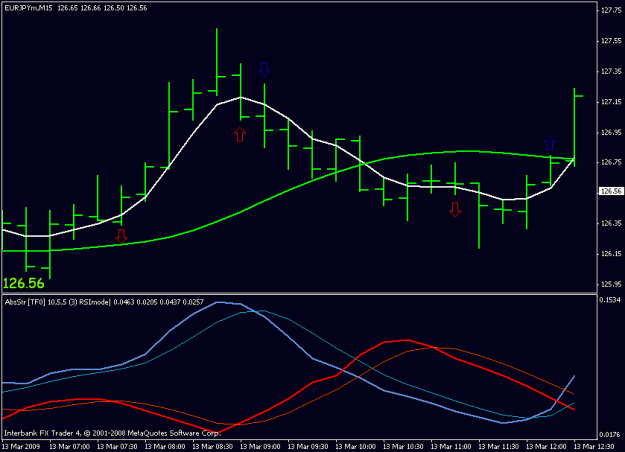Click the 13 Mar 08:00 time label

pos(165,446)
